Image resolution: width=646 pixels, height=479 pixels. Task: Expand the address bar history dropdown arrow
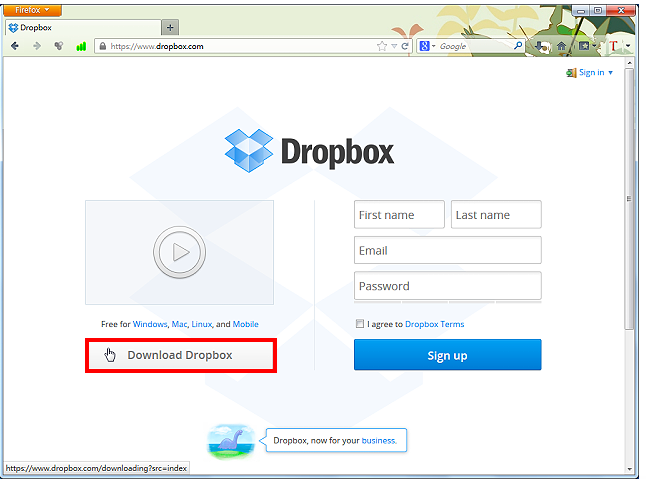coord(394,46)
